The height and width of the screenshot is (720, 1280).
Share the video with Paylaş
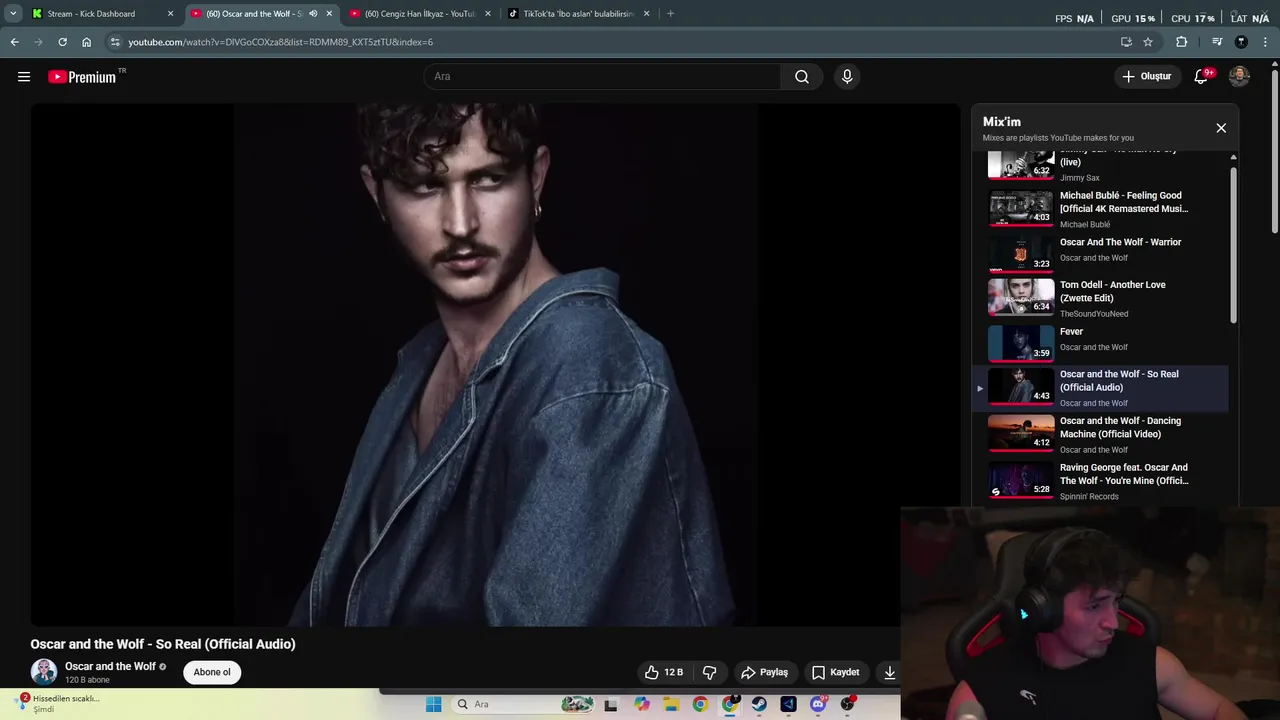[764, 672]
